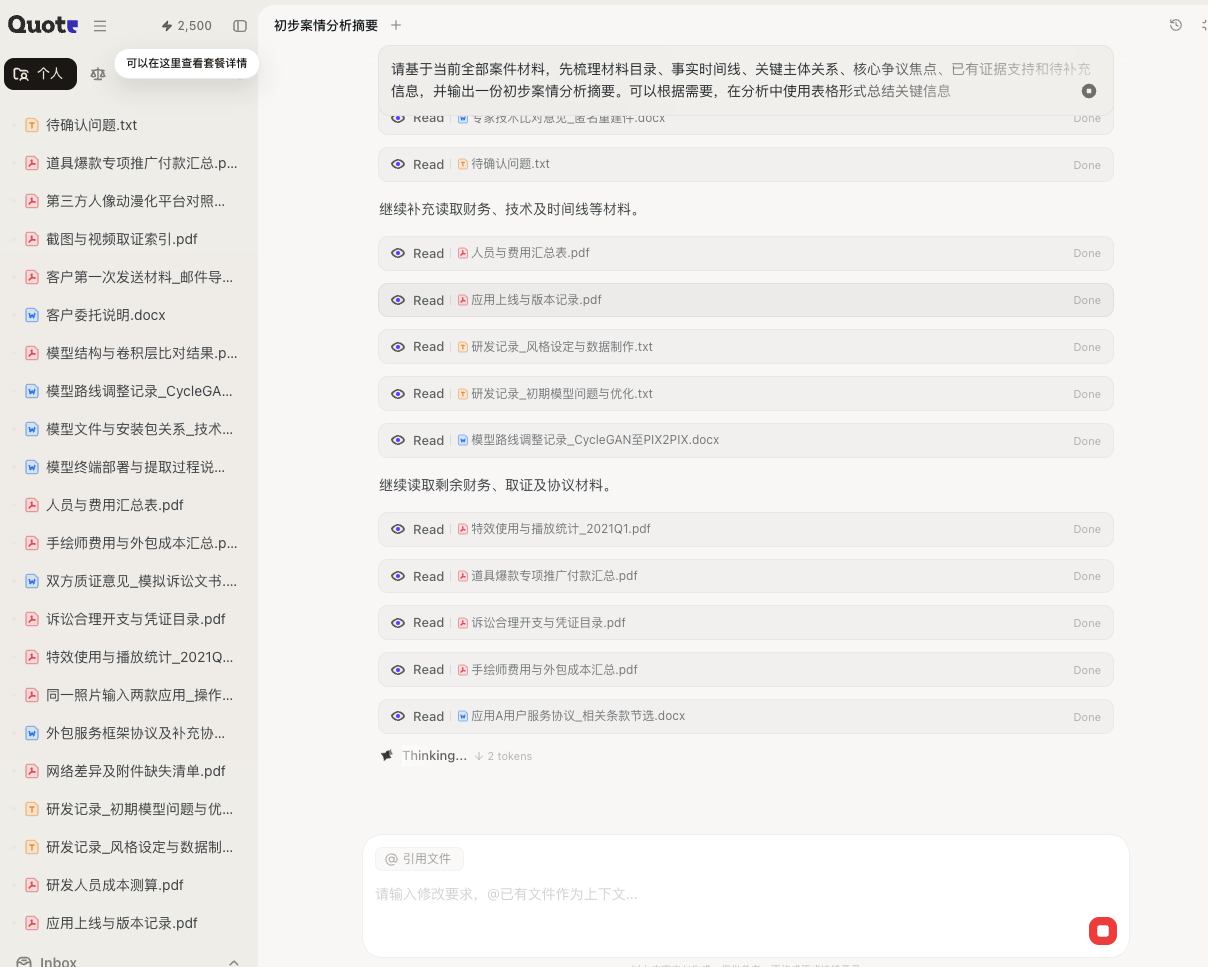The height and width of the screenshot is (967, 1208).
Task: Expand the Read row for 模型路线调整记录_CycleGAN至PIX2PIX.docx
Action: [x=746, y=441]
